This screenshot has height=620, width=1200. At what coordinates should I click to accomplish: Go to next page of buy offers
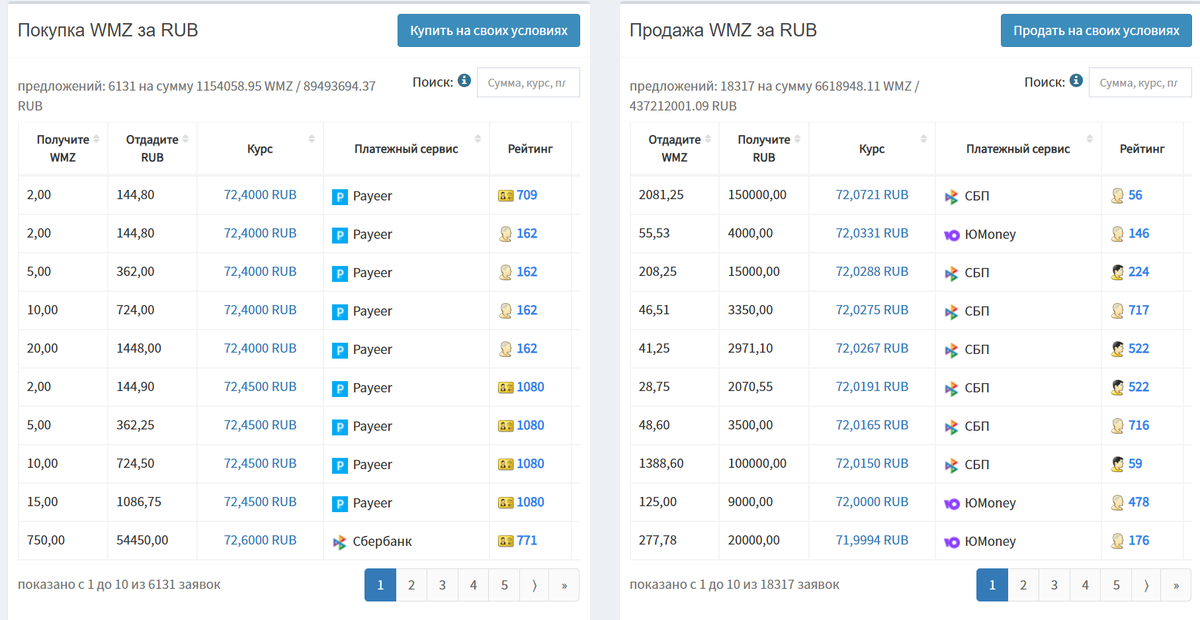[534, 585]
